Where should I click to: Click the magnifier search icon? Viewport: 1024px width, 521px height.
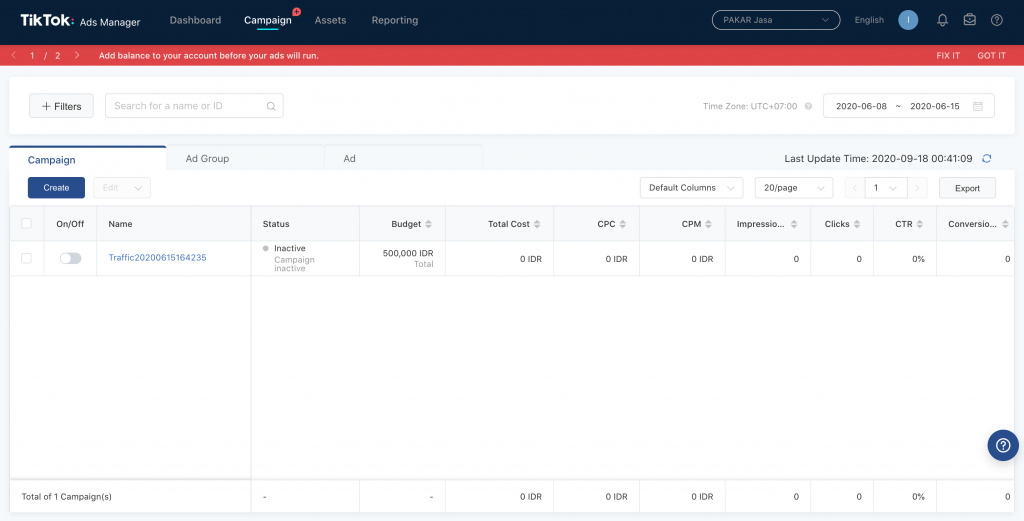(271, 106)
